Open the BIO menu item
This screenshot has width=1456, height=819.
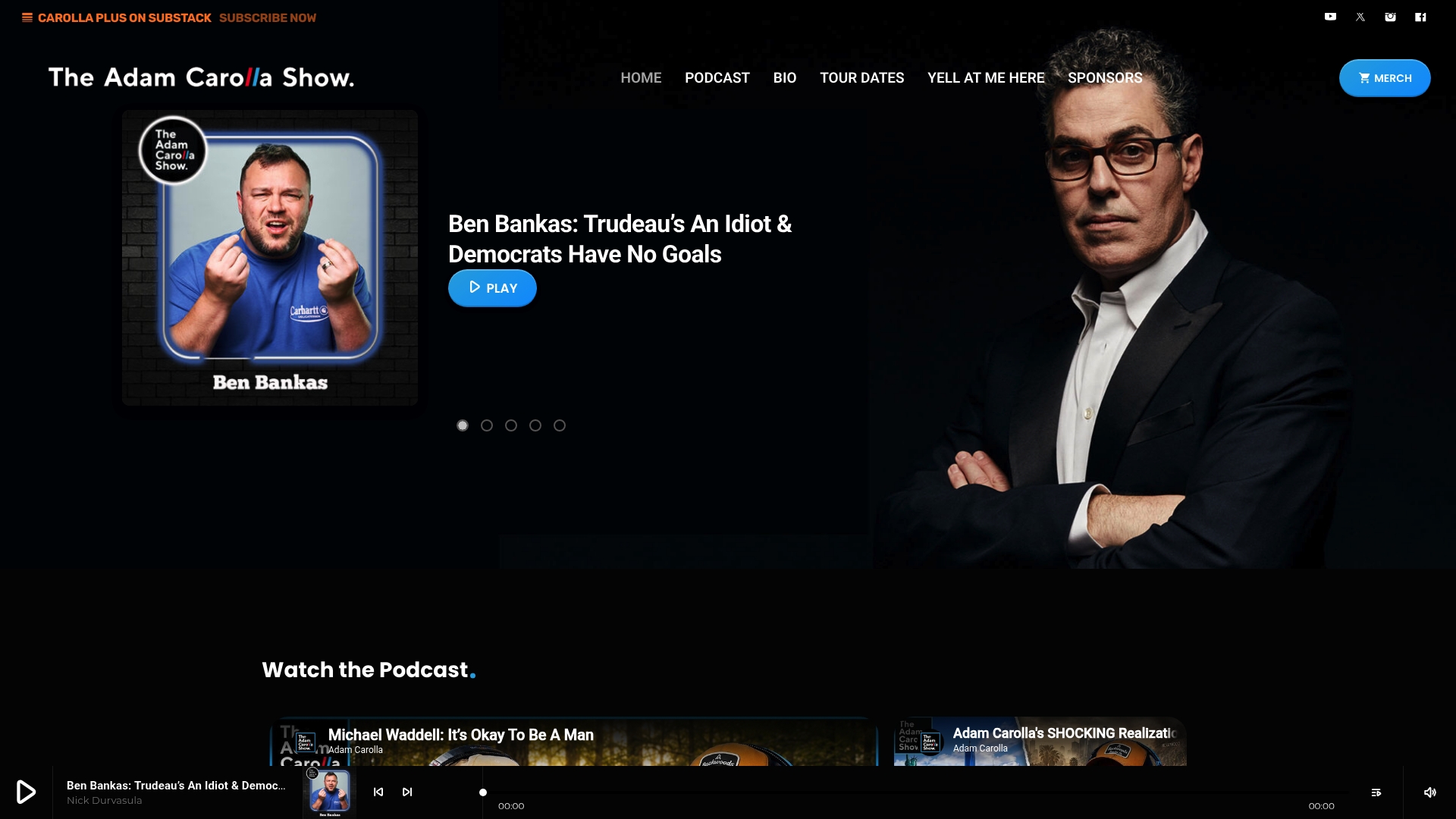pos(785,77)
